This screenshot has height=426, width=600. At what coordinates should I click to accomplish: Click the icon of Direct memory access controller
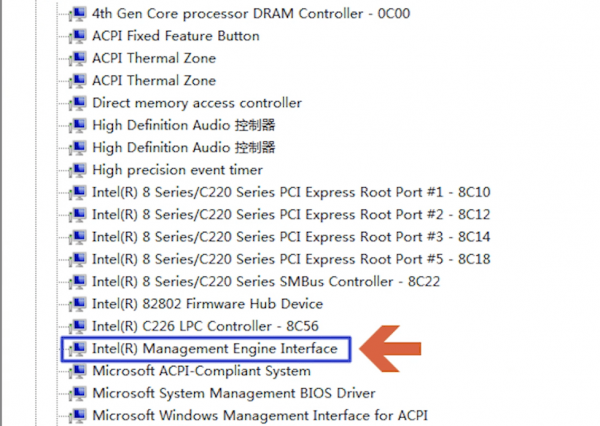[x=78, y=103]
